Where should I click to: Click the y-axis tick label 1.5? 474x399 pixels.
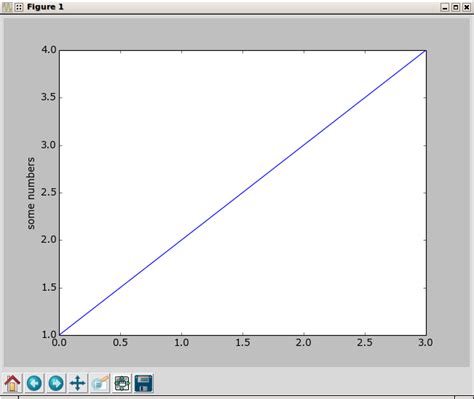(x=49, y=288)
